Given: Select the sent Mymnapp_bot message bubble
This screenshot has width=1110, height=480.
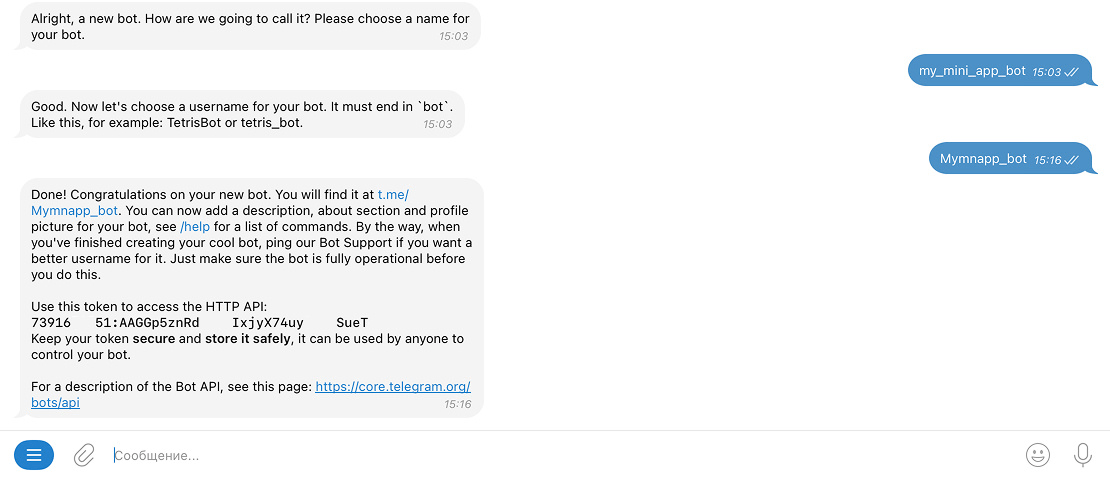Looking at the screenshot, I should 983,159.
